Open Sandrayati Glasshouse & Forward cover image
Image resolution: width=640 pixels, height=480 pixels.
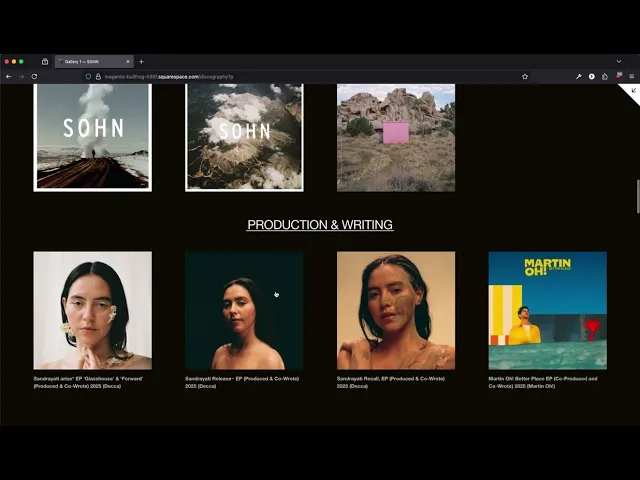pos(93,311)
